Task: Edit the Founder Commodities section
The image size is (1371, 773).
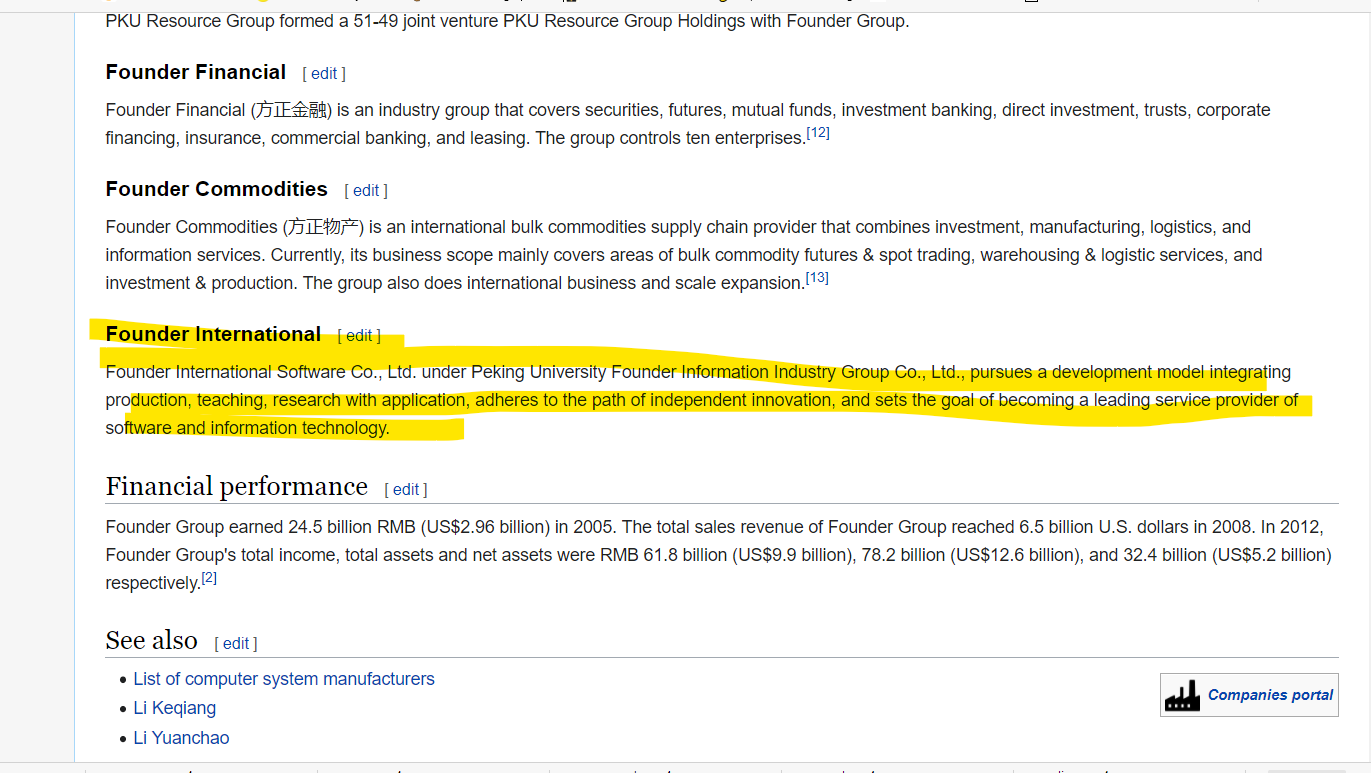Action: click(366, 191)
